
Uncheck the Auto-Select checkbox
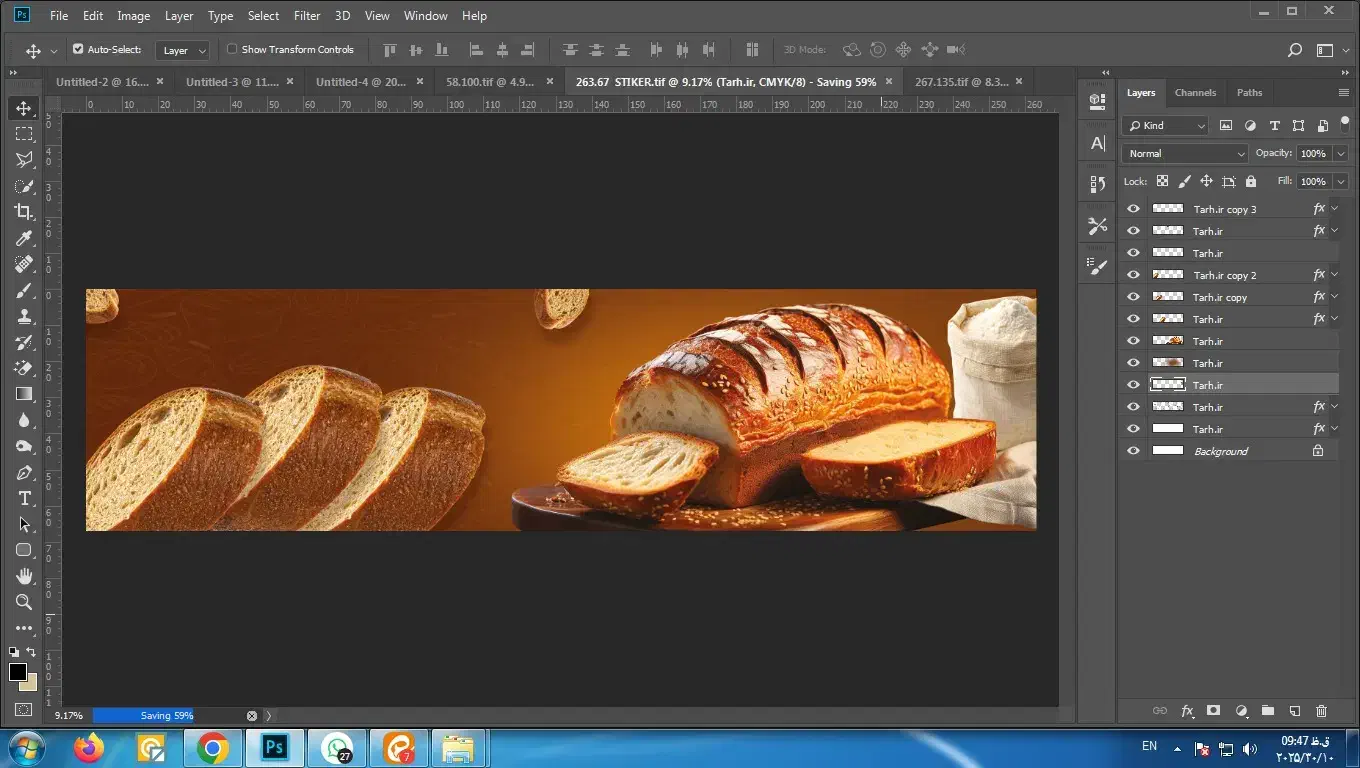(x=78, y=49)
